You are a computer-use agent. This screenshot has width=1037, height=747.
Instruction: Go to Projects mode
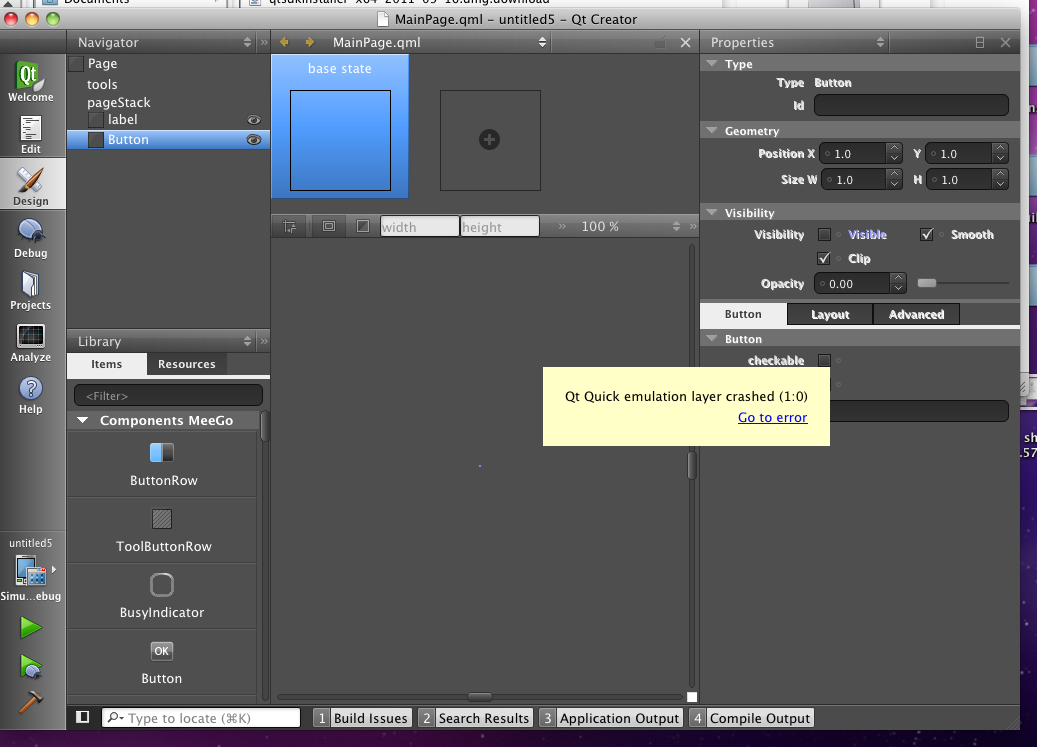pos(30,290)
